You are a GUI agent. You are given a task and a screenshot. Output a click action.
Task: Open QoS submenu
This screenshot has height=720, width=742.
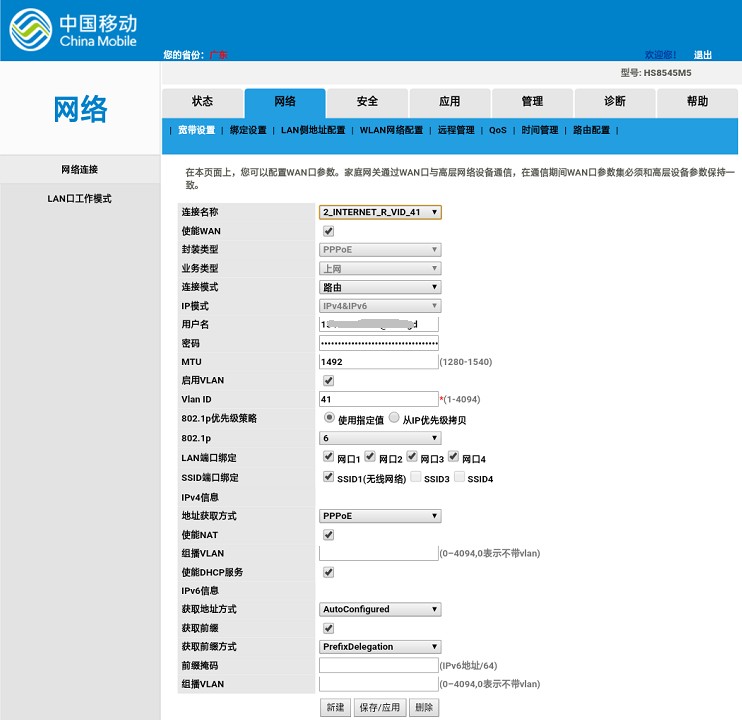pos(498,130)
